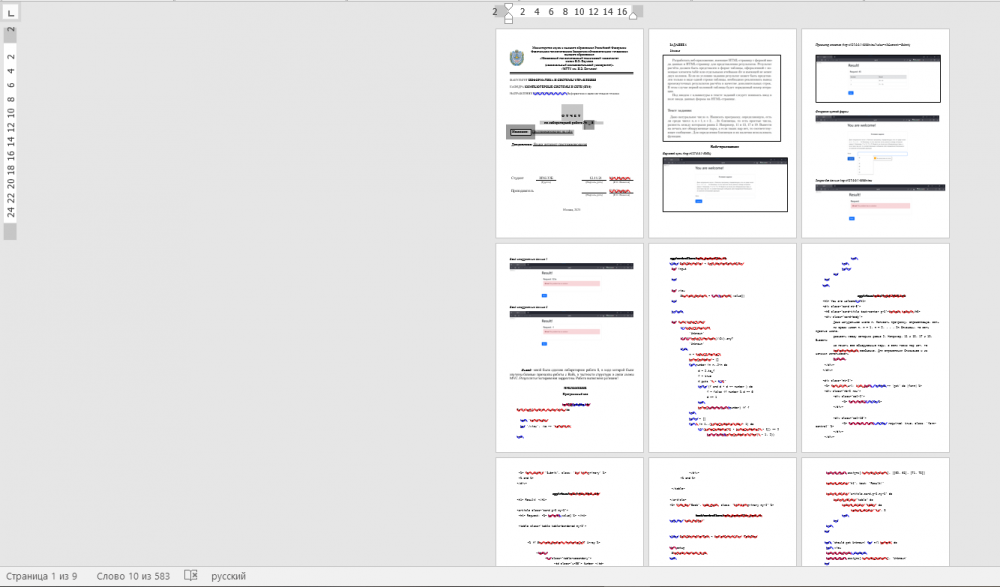This screenshot has height=587, width=1000.
Task: Select the first Result screenshot on page four
Action: 568,279
